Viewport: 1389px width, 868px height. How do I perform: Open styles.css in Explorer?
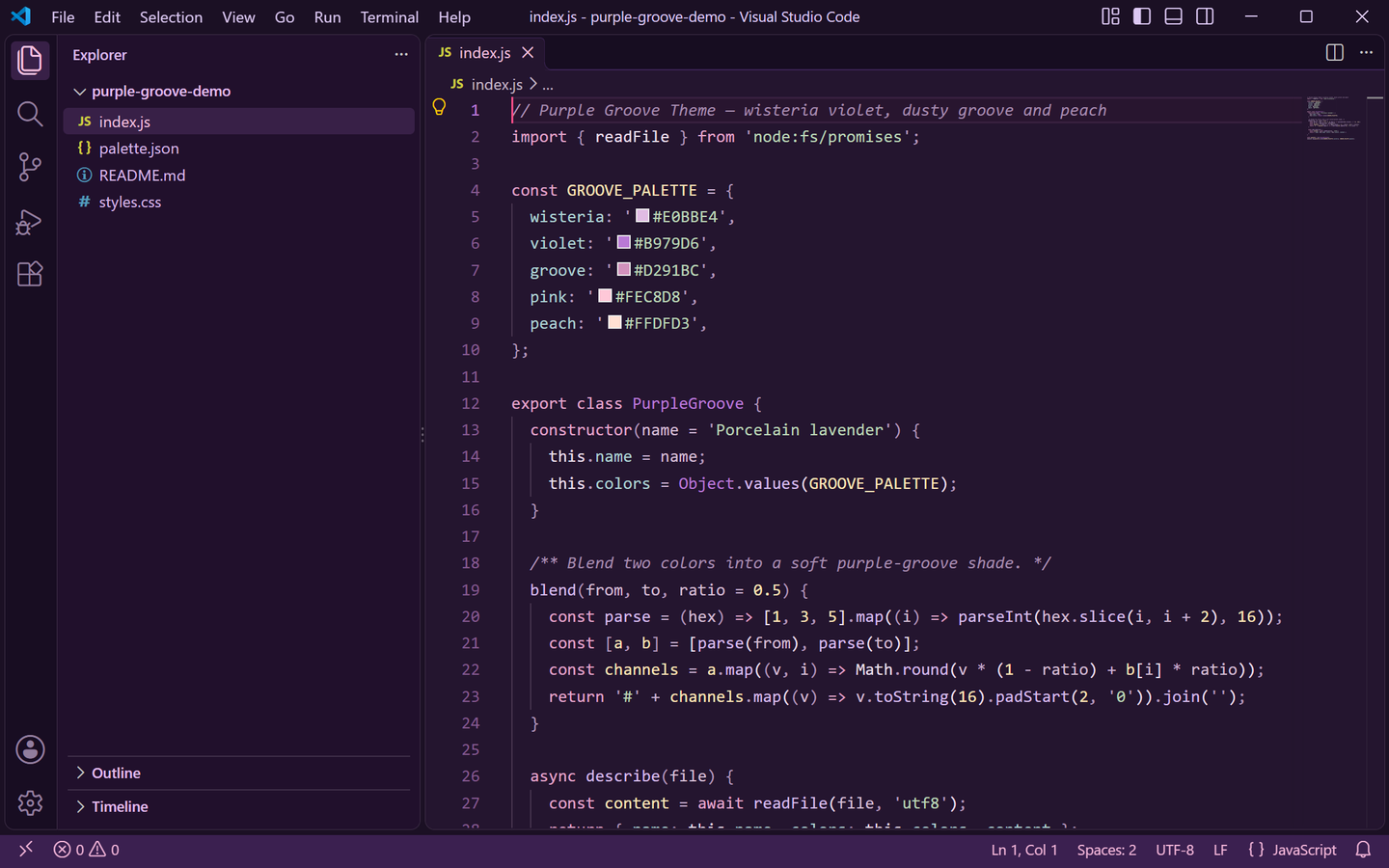[x=239, y=203]
